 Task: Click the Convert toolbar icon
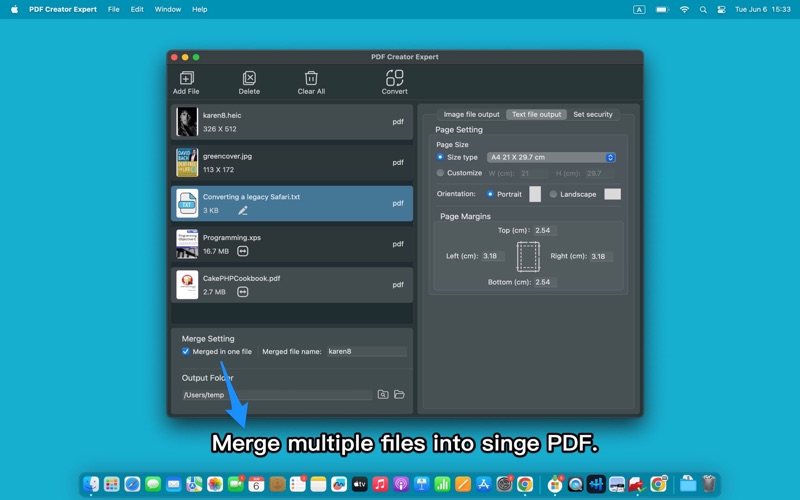point(394,78)
